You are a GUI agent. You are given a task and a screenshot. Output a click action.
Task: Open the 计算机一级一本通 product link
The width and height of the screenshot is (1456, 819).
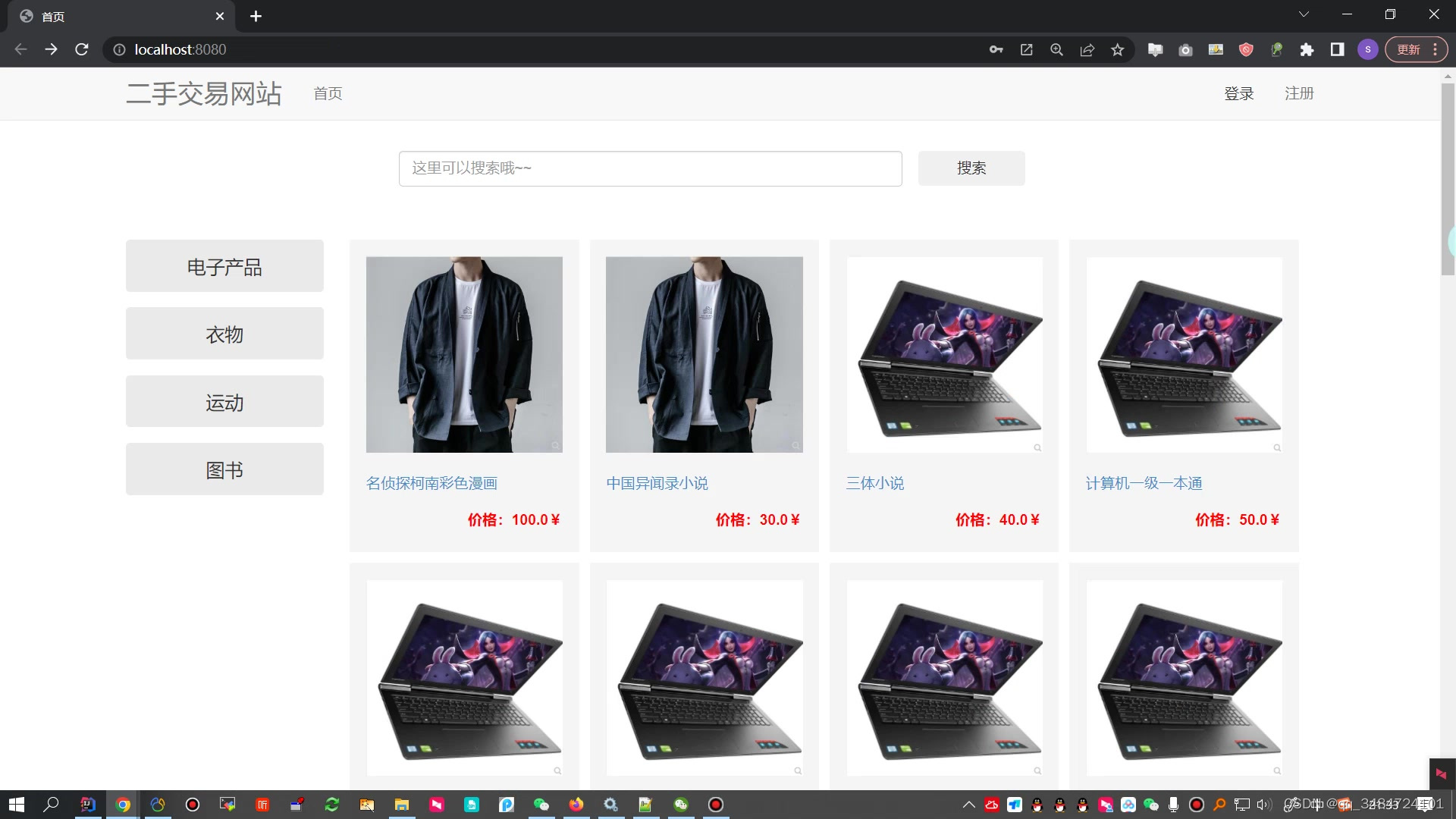point(1144,483)
